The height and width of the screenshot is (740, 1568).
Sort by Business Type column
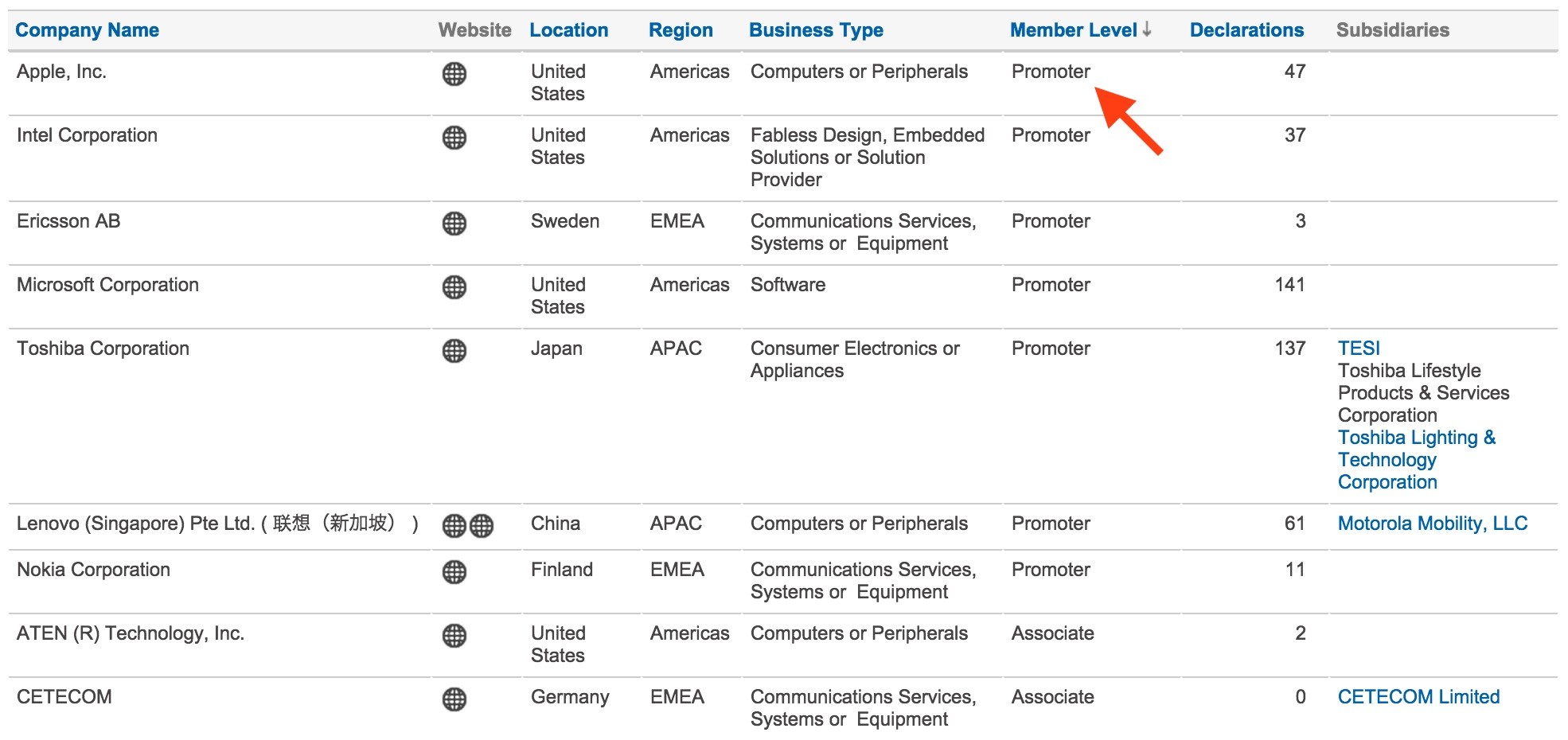click(x=816, y=30)
